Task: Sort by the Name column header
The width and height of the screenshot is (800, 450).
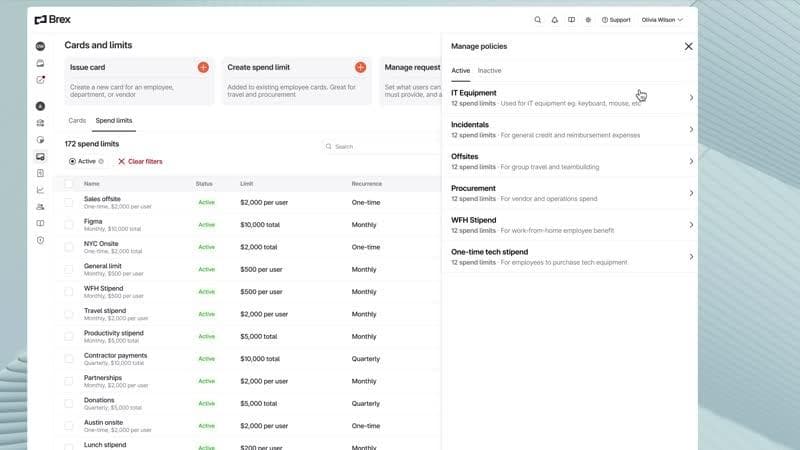Action: pos(92,184)
